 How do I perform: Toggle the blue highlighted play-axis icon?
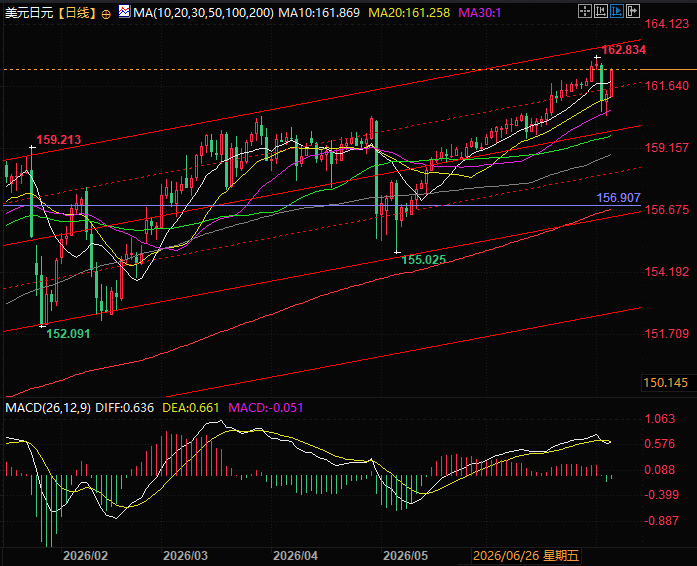(x=617, y=11)
